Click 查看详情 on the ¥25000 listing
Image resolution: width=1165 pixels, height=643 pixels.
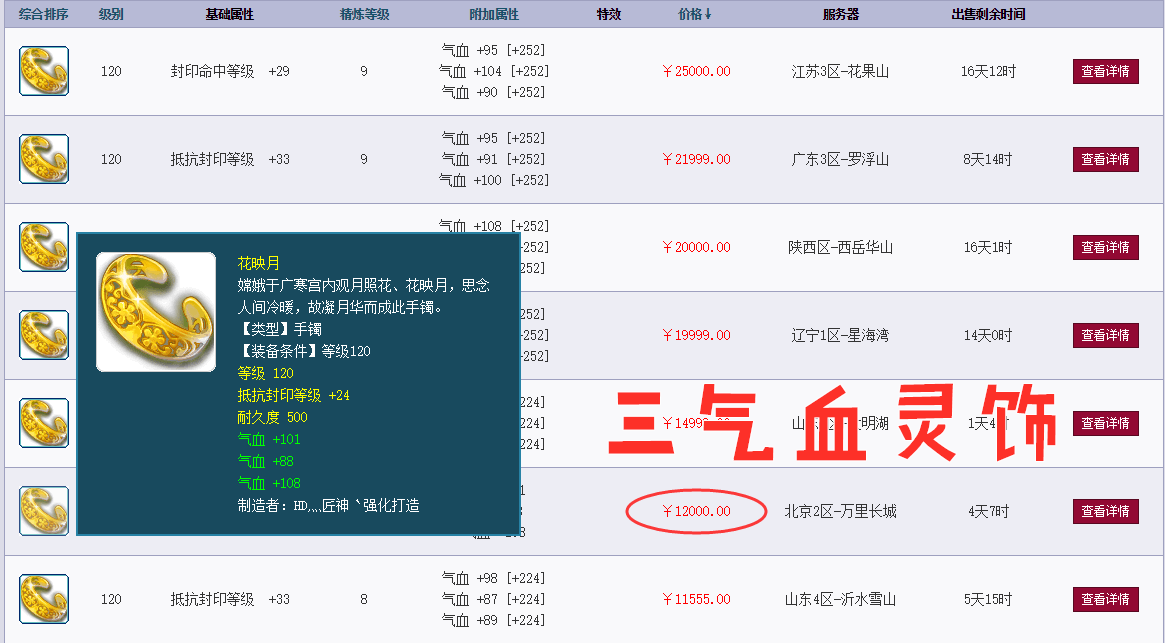coord(1105,71)
